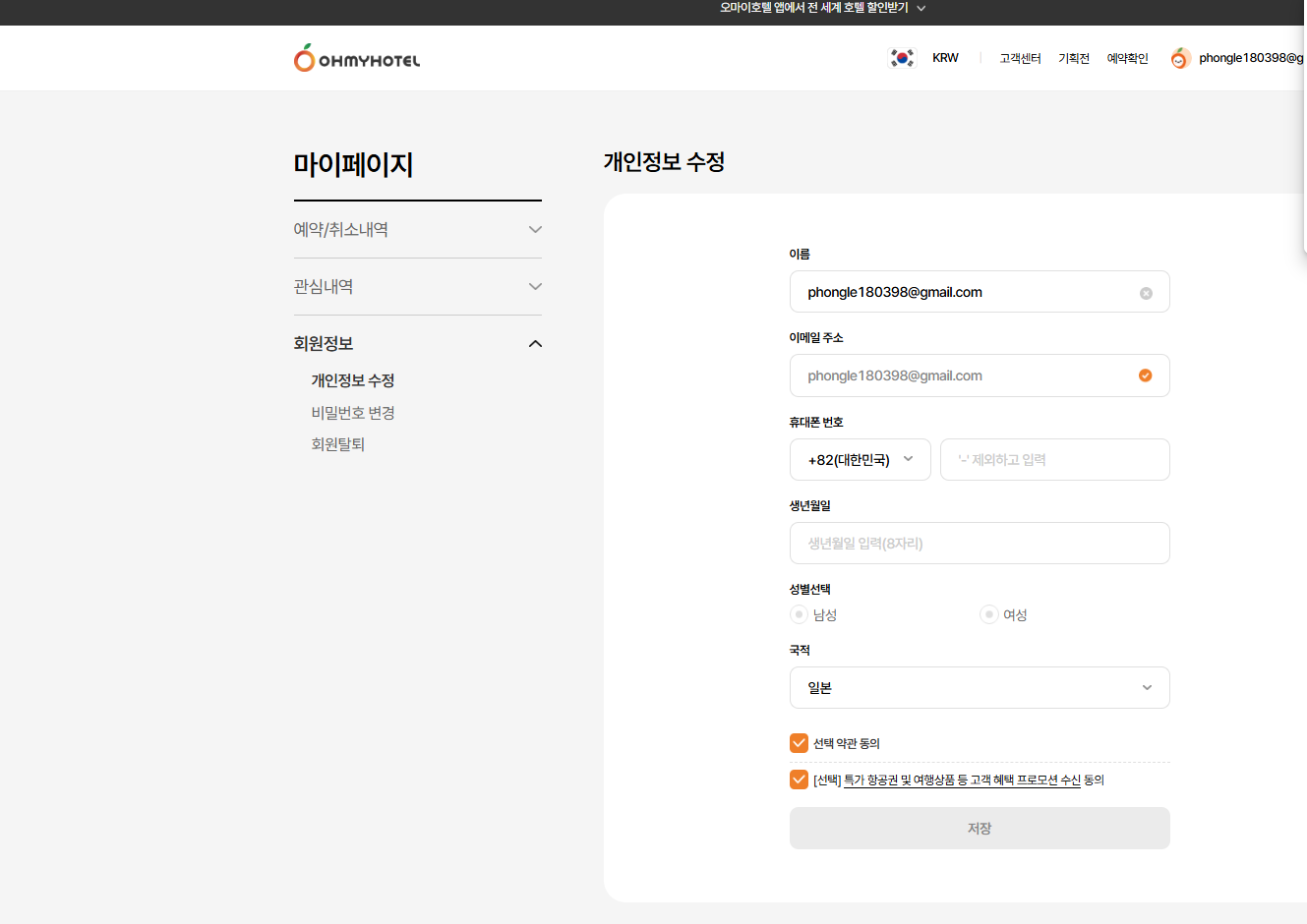Click the OHMYHOTEL logo icon

pos(305,59)
